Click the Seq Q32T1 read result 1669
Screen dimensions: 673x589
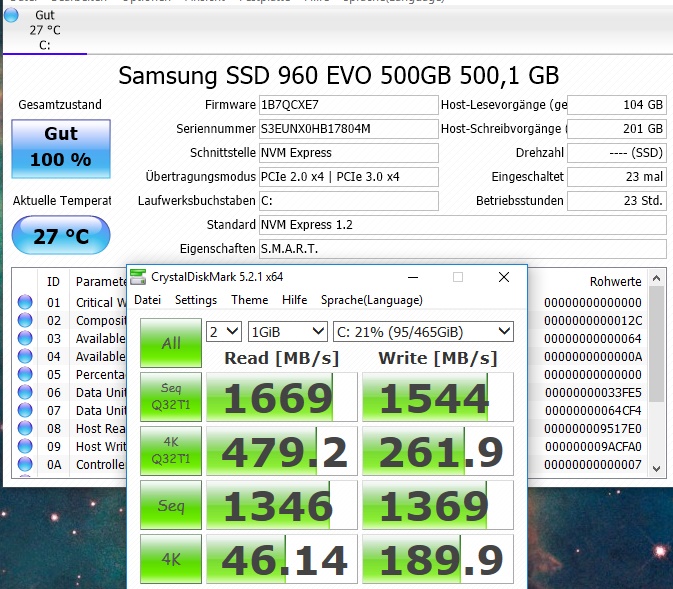[282, 397]
